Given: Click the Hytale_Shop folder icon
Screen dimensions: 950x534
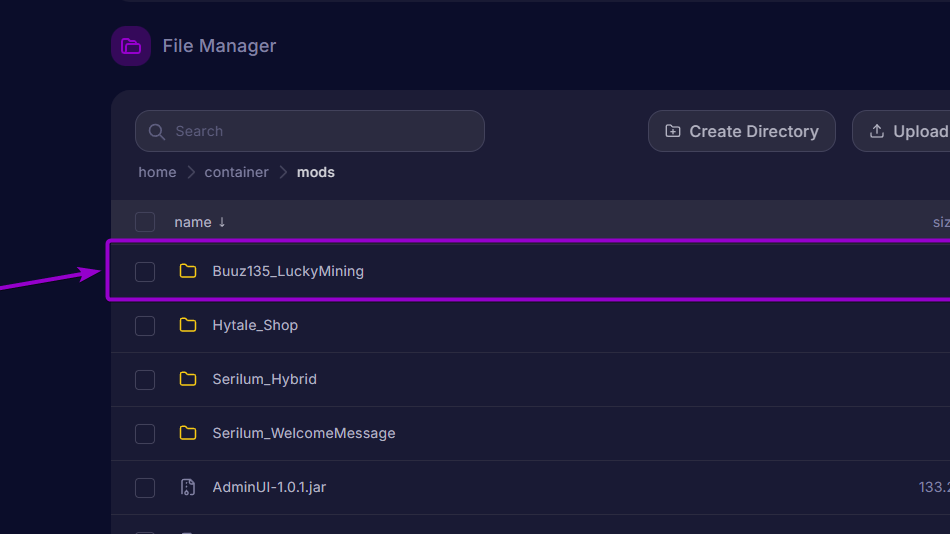Looking at the screenshot, I should [x=188, y=325].
